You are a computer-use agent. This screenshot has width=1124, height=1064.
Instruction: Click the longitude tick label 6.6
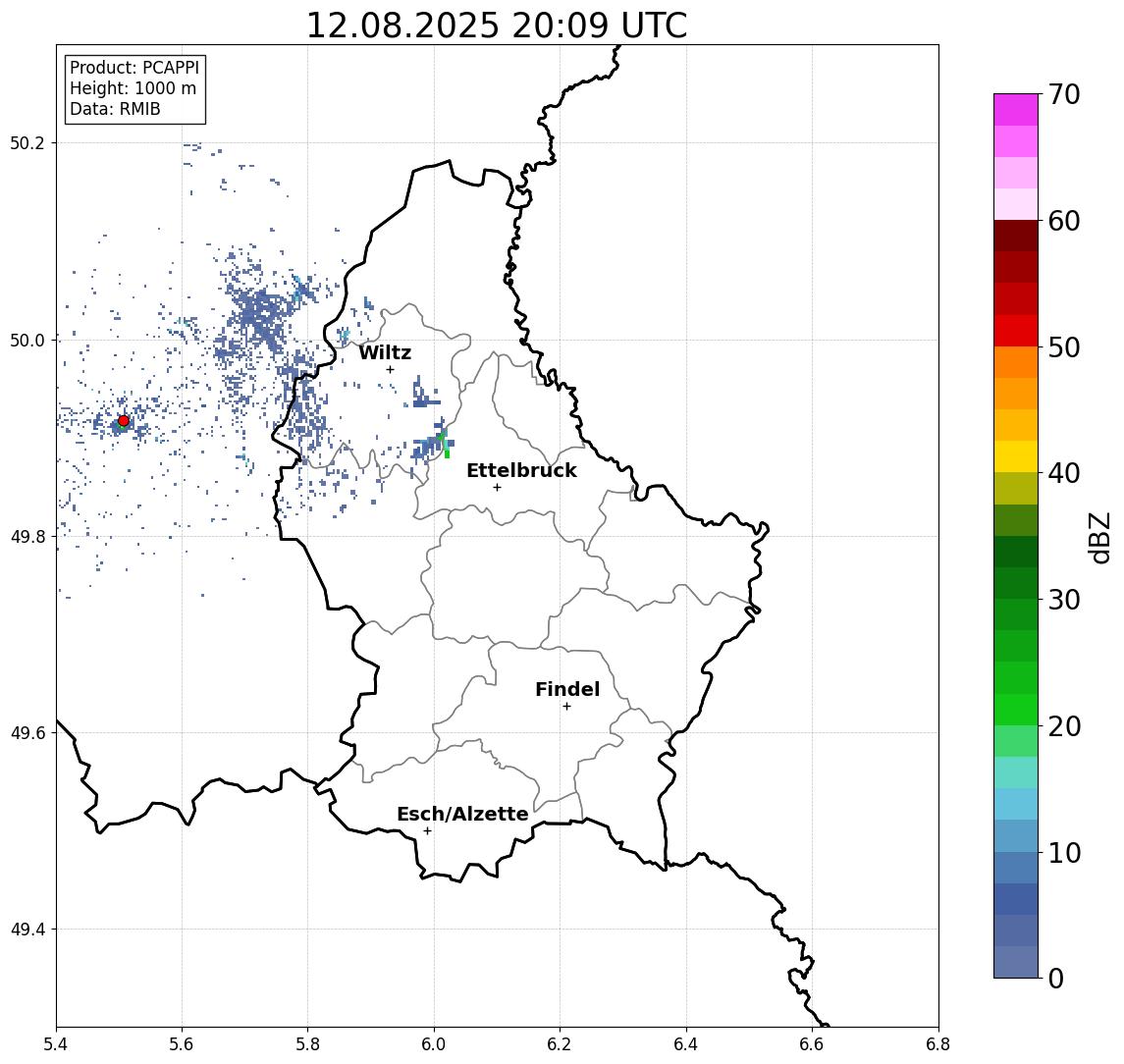(x=812, y=1044)
